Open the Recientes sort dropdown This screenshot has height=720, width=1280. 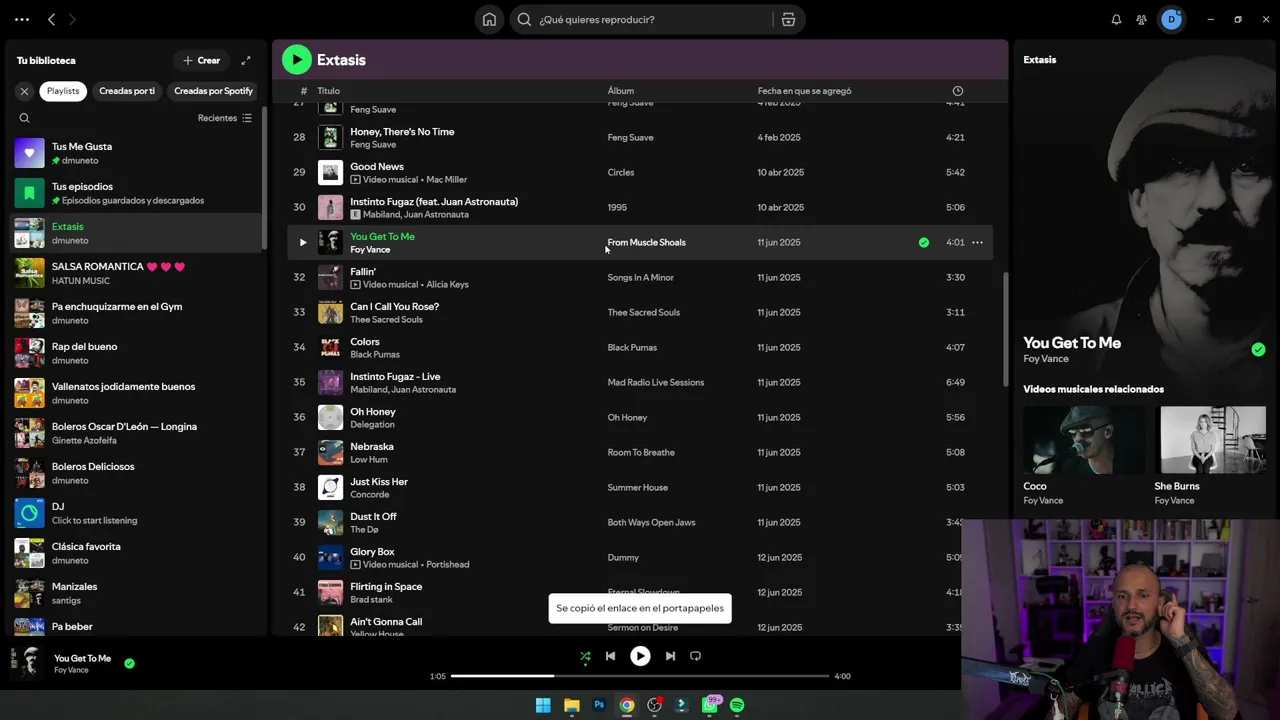(x=225, y=118)
